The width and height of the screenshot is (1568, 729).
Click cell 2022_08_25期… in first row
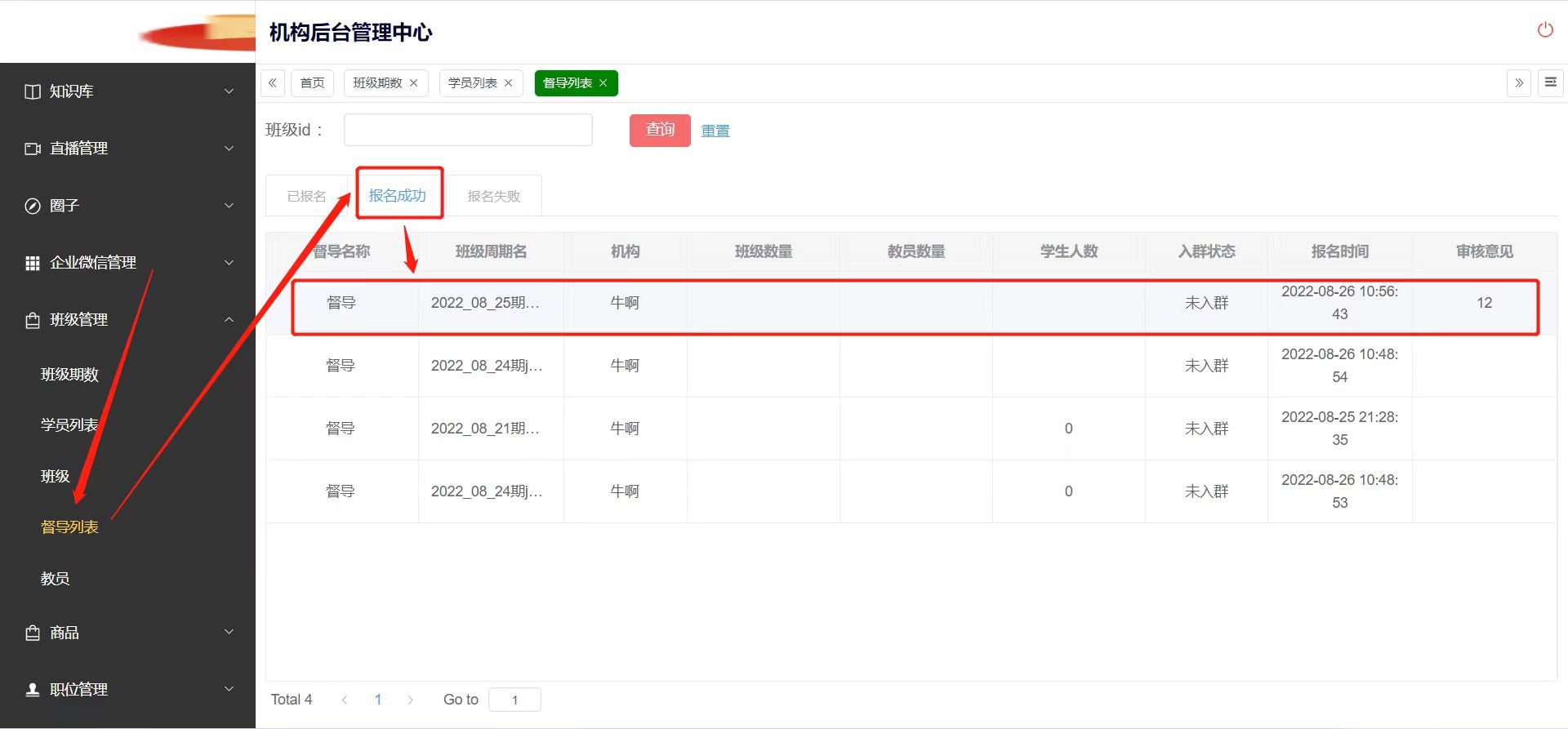(485, 303)
